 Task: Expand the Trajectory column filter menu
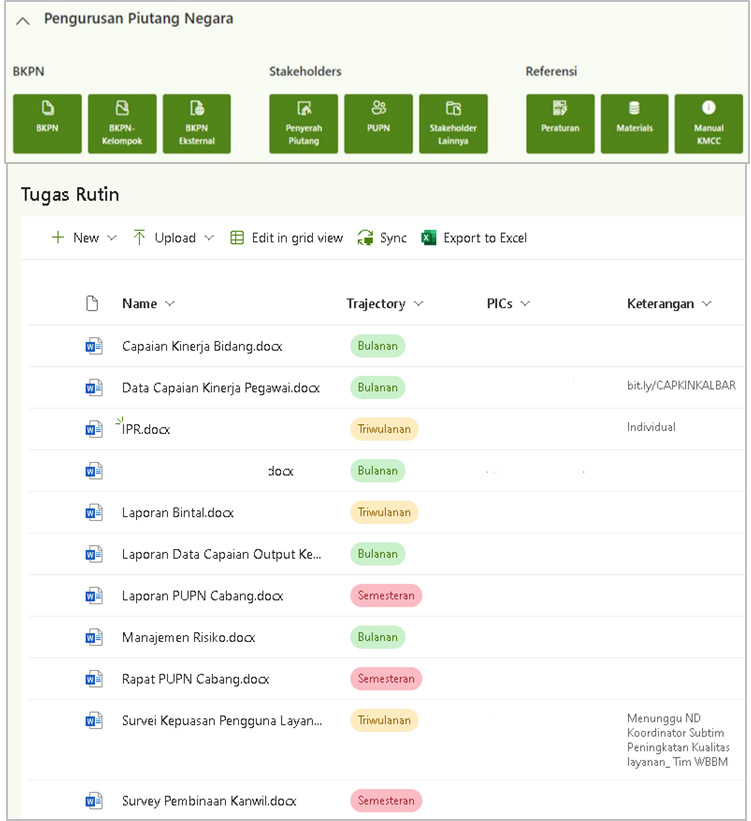[x=418, y=304]
